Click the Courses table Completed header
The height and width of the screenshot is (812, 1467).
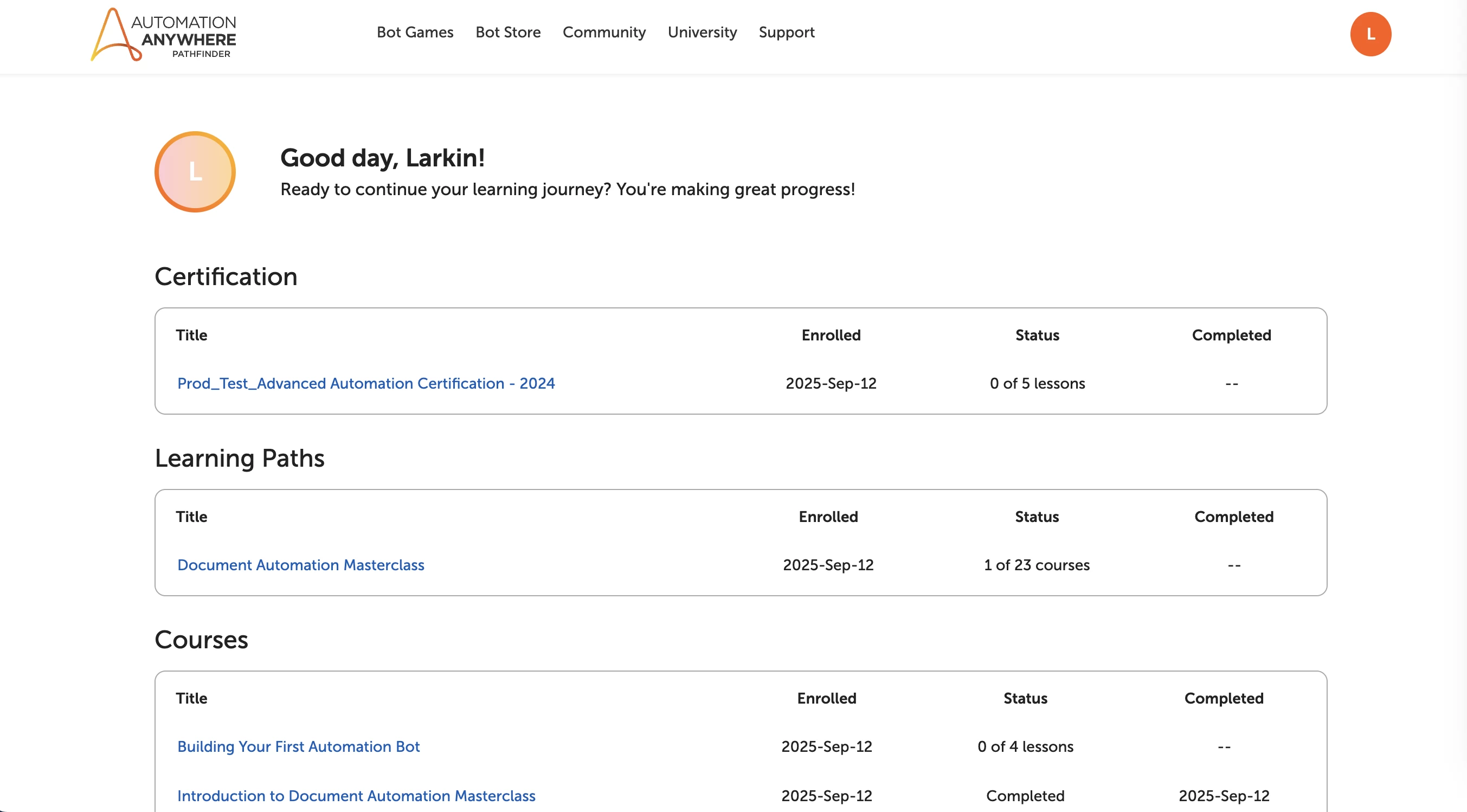(1224, 699)
